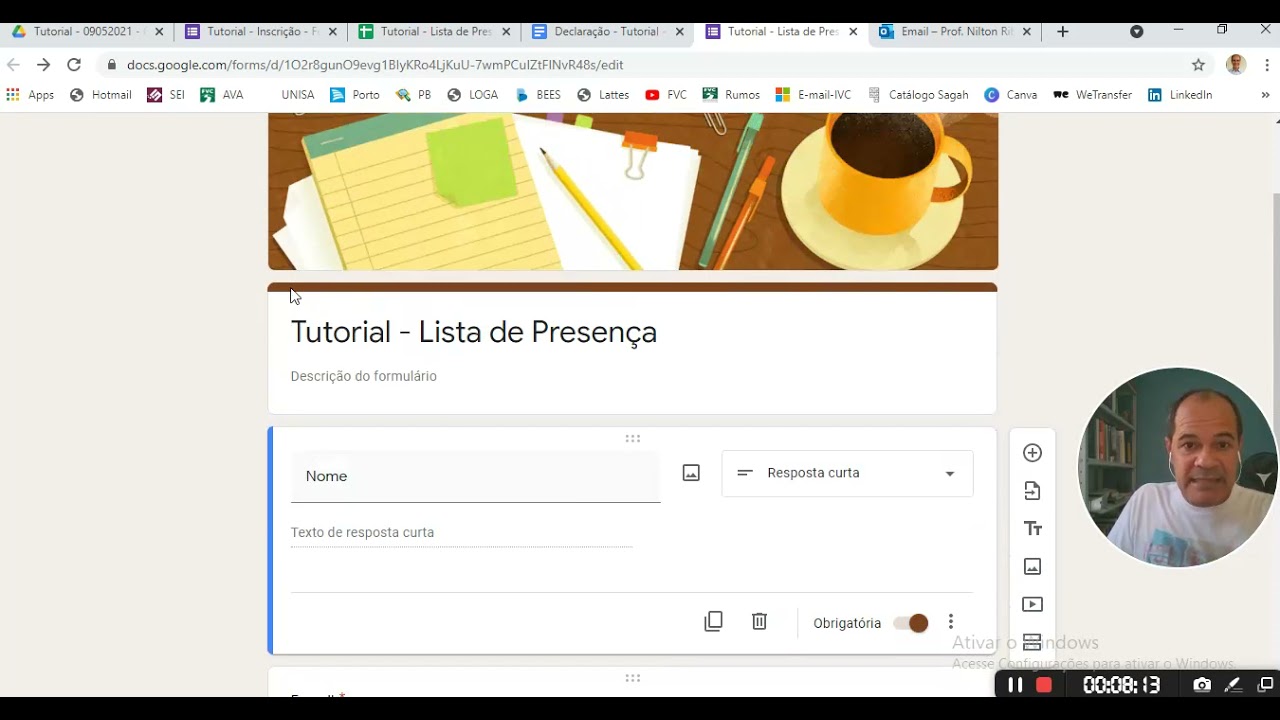Image resolution: width=1280 pixels, height=720 pixels.
Task: Switch to Declaração - Tutorial Docs tab
Action: click(608, 32)
